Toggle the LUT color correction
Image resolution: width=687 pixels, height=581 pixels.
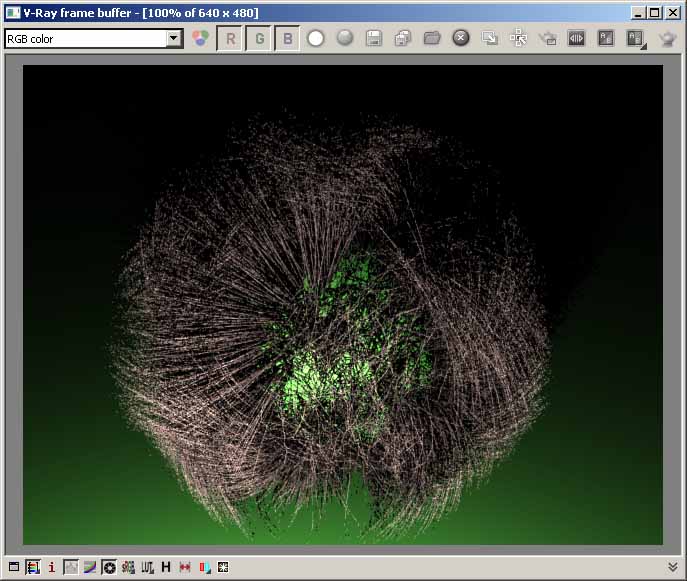click(x=147, y=567)
